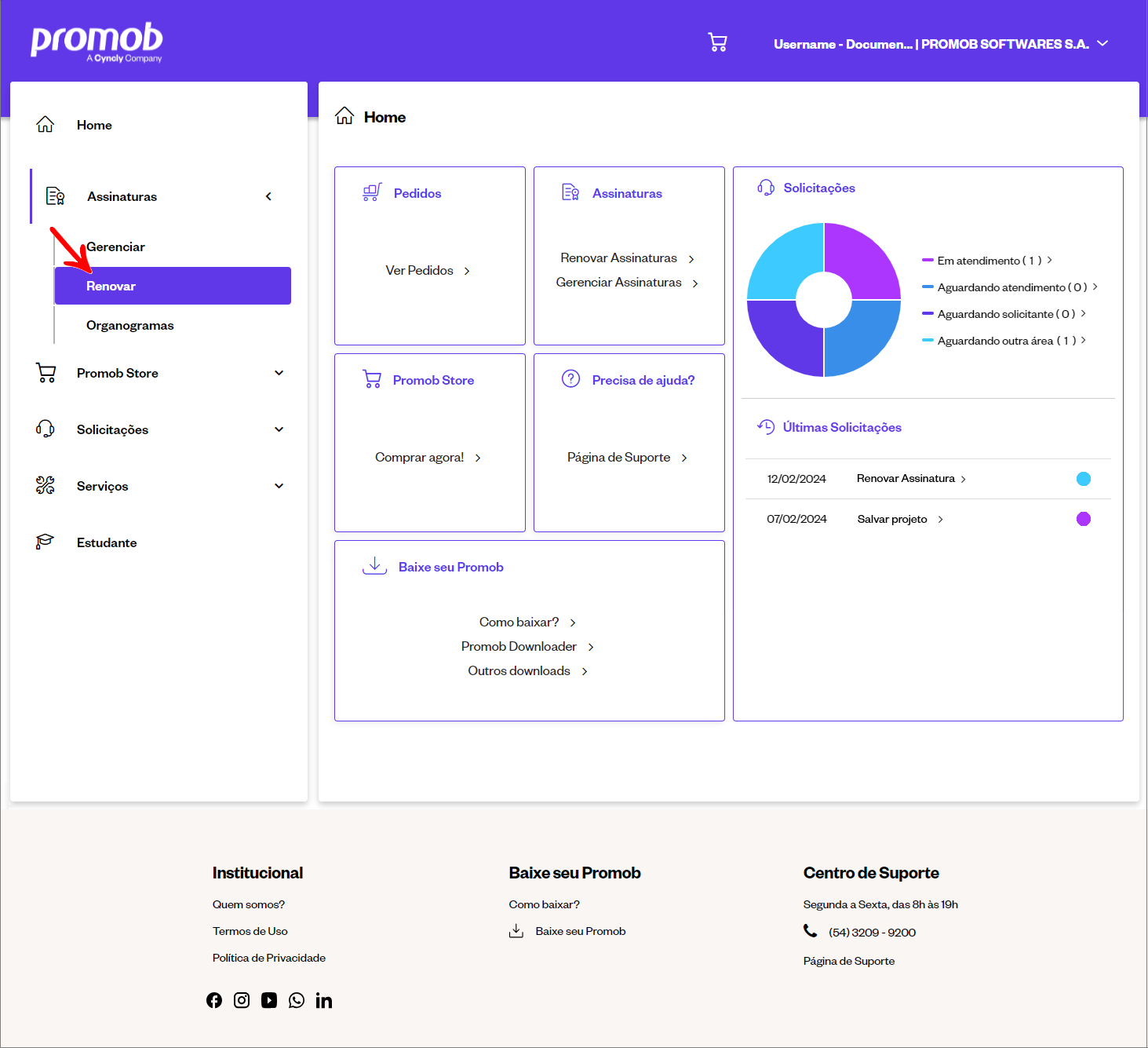Viewport: 1148px width, 1048px height.
Task: Click the Últimas Solicitações history icon
Action: coord(766,426)
